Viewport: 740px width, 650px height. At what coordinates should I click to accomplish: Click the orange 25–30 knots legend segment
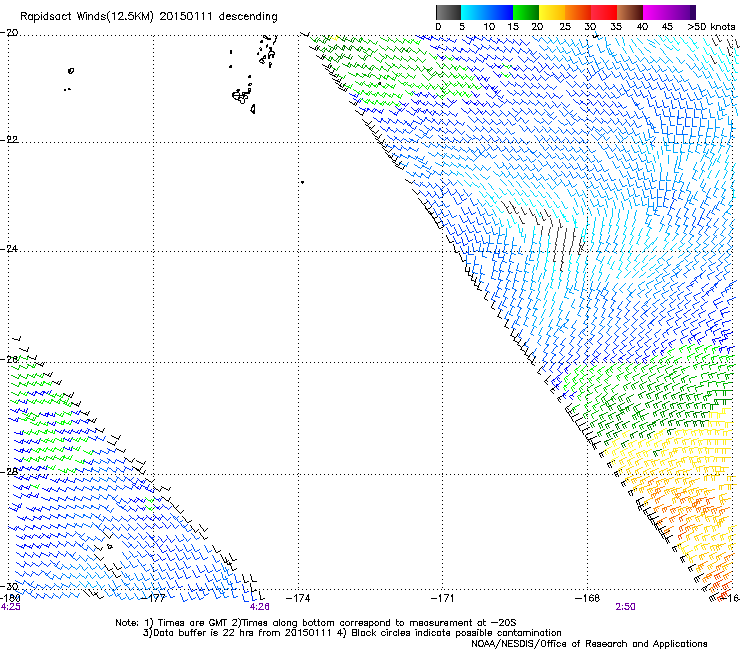(578, 12)
